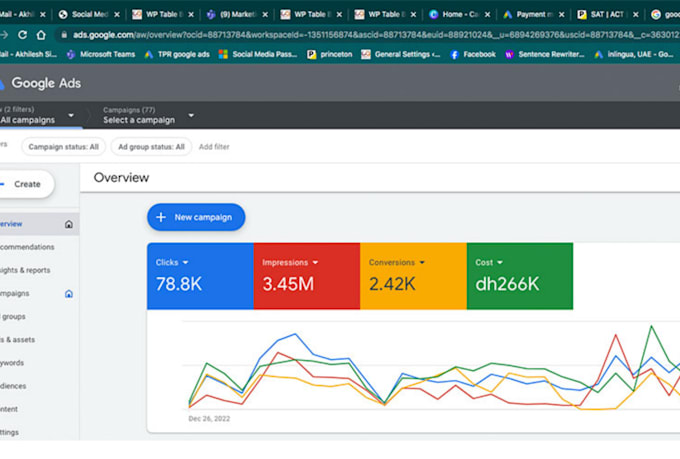
Task: Click the Ad group status: All filter chip
Action: [x=151, y=147]
